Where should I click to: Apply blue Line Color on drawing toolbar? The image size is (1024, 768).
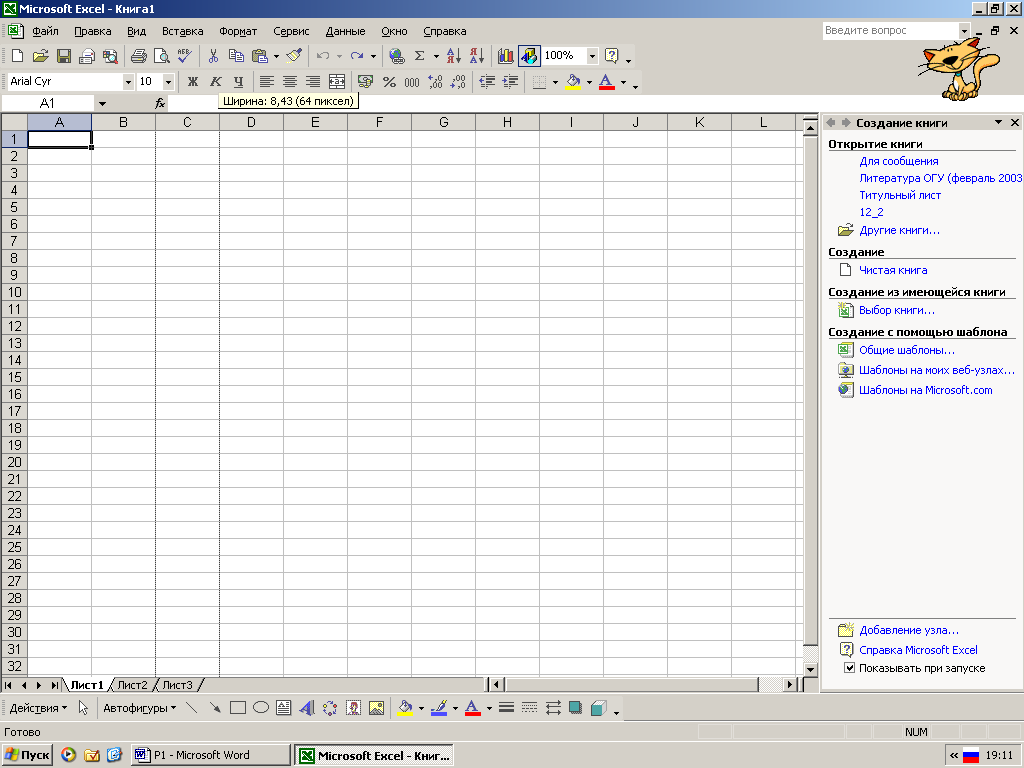[x=439, y=708]
